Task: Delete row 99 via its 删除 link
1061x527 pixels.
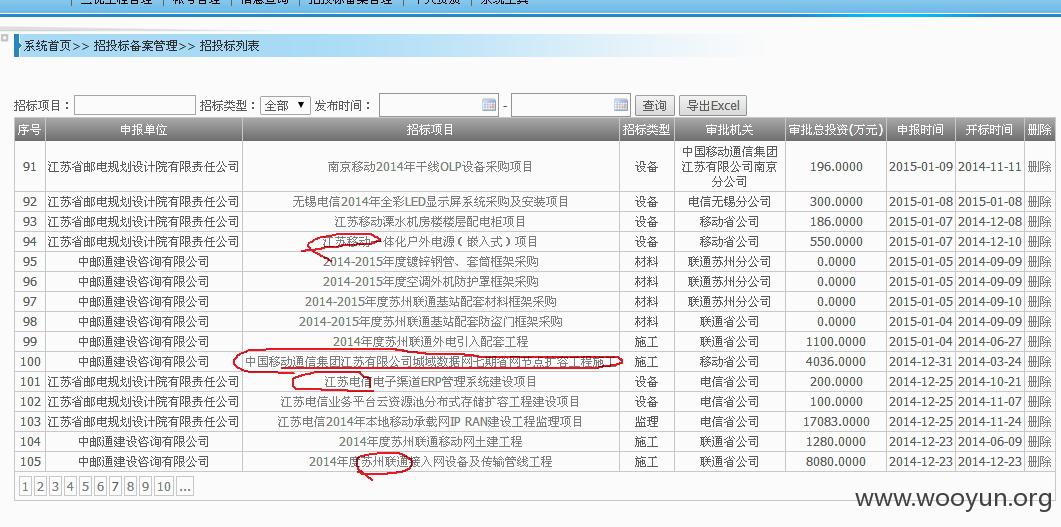Action: [1039, 342]
